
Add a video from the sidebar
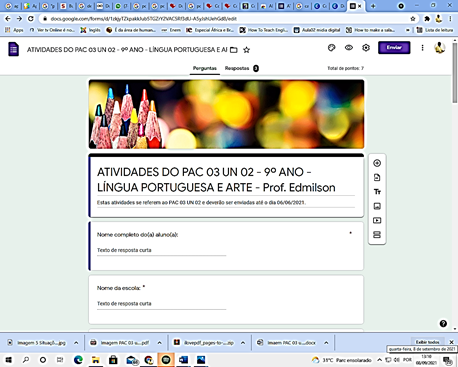(x=377, y=220)
